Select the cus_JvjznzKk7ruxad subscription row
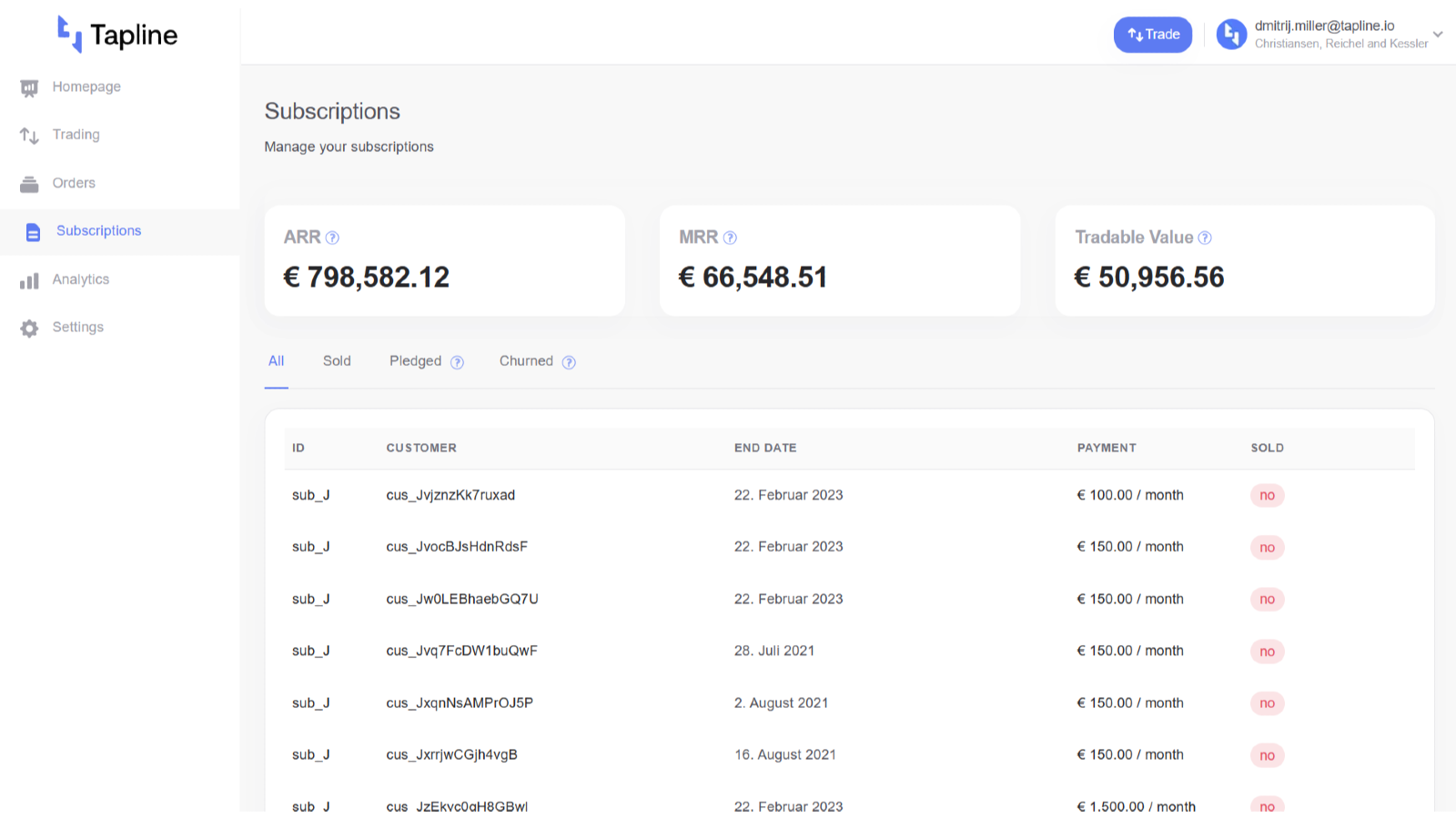This screenshot has width=1456, height=819. pos(450,495)
